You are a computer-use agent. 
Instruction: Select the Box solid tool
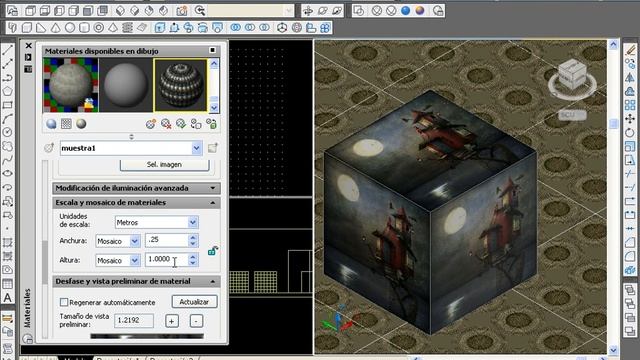27,27
